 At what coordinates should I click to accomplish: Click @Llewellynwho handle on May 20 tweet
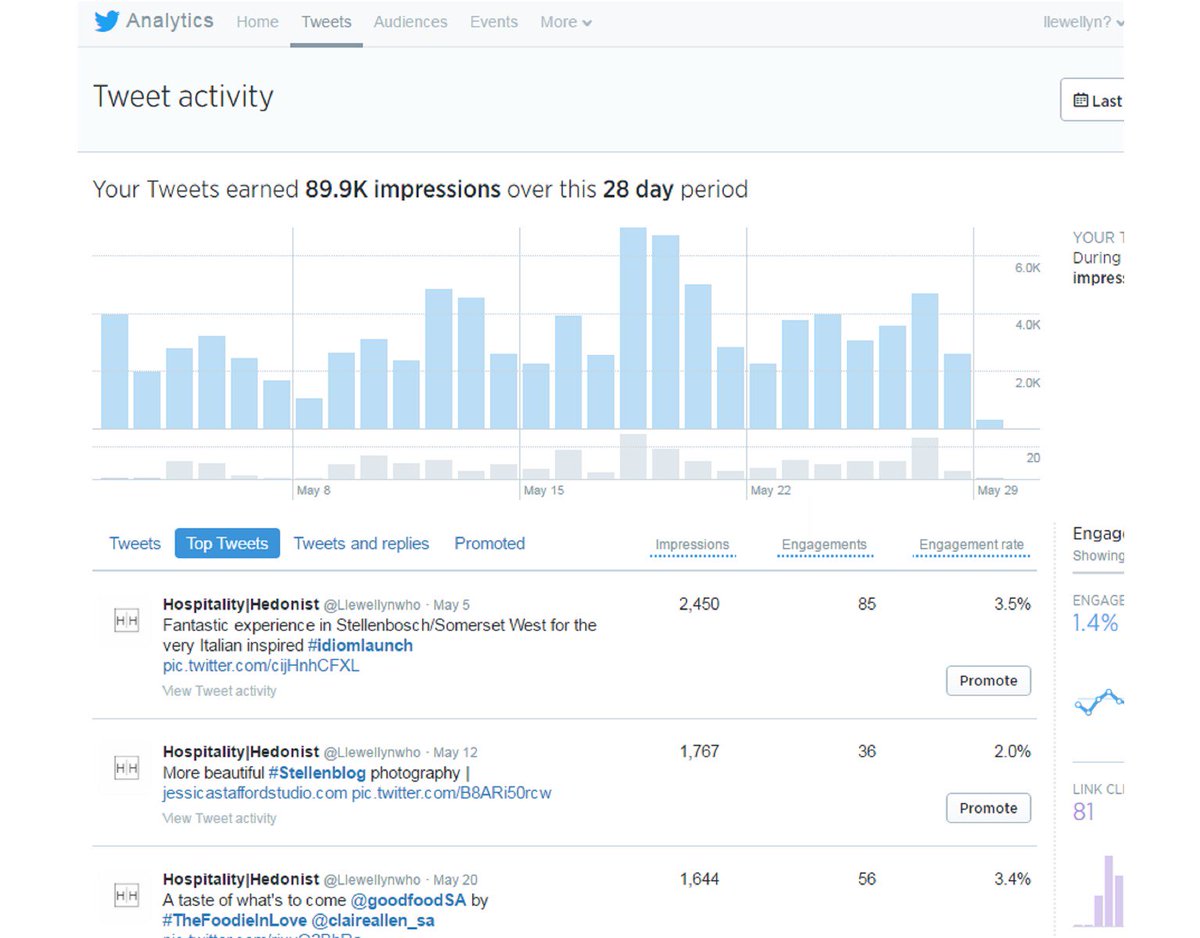(x=373, y=880)
